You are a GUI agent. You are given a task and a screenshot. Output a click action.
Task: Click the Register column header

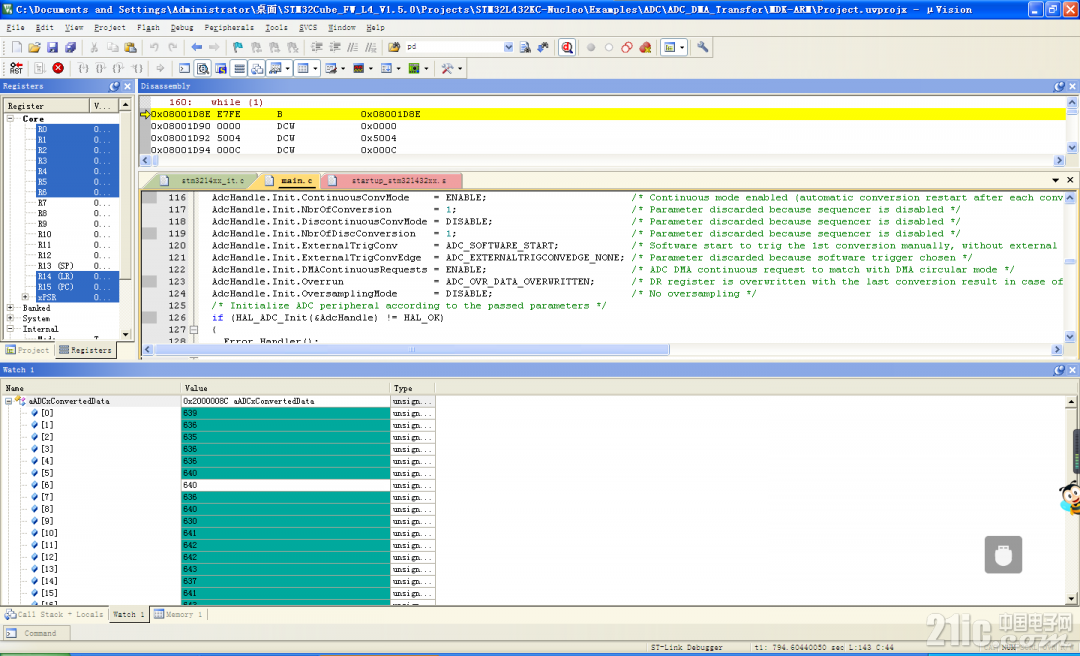point(47,105)
